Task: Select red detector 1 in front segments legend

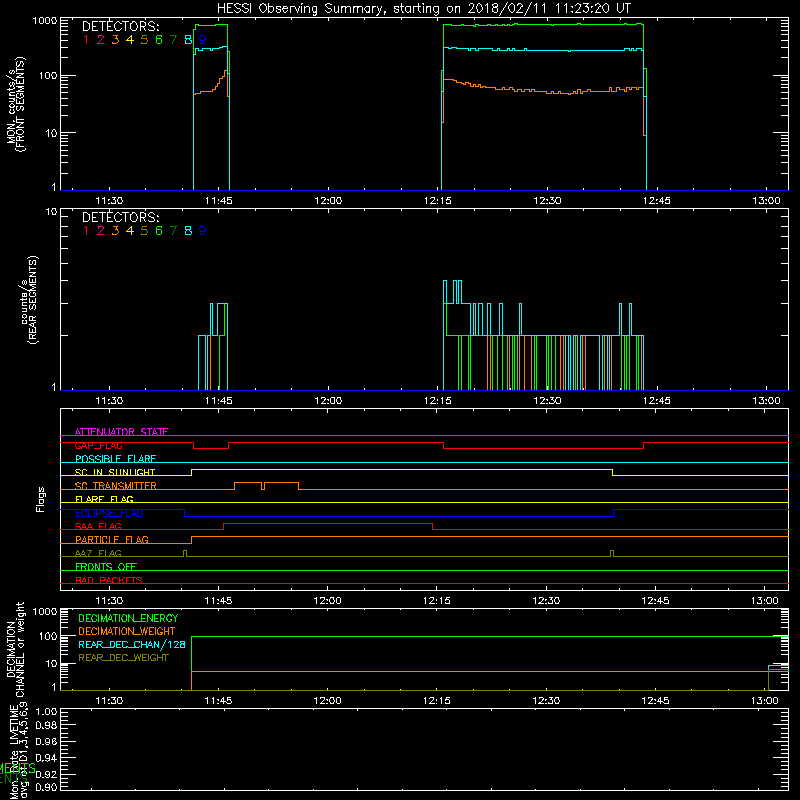Action: point(86,40)
